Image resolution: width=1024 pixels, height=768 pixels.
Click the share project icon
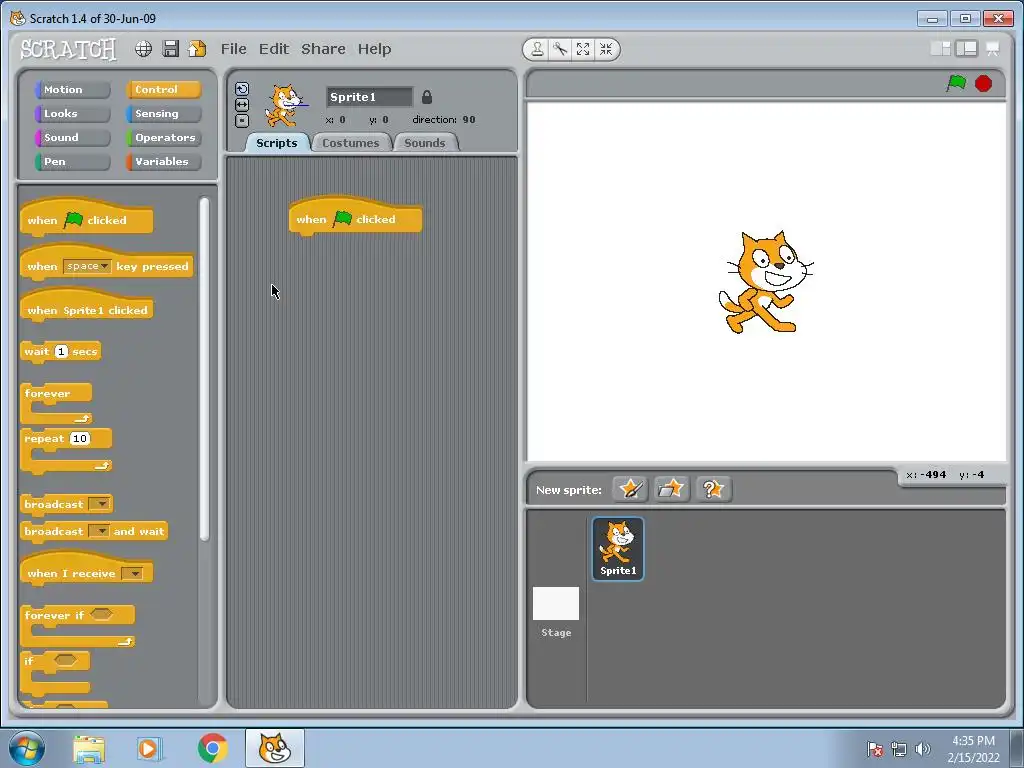coord(197,49)
